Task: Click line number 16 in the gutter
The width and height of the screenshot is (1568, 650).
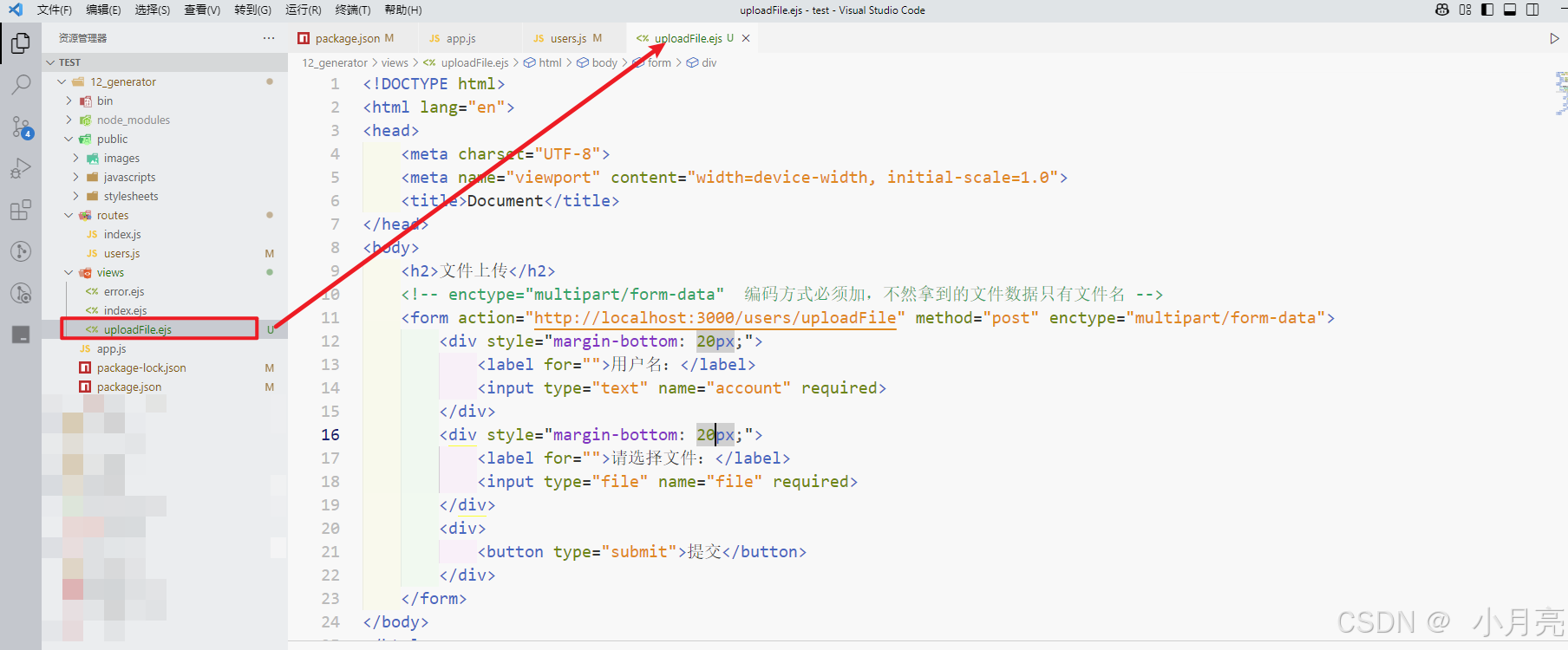Action: pos(330,435)
